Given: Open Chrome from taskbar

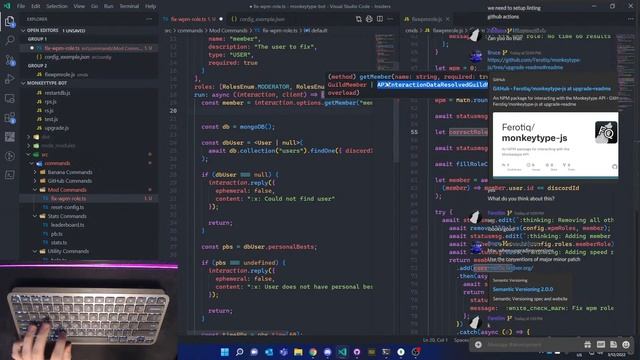Looking at the screenshot, I should click(x=313, y=352).
